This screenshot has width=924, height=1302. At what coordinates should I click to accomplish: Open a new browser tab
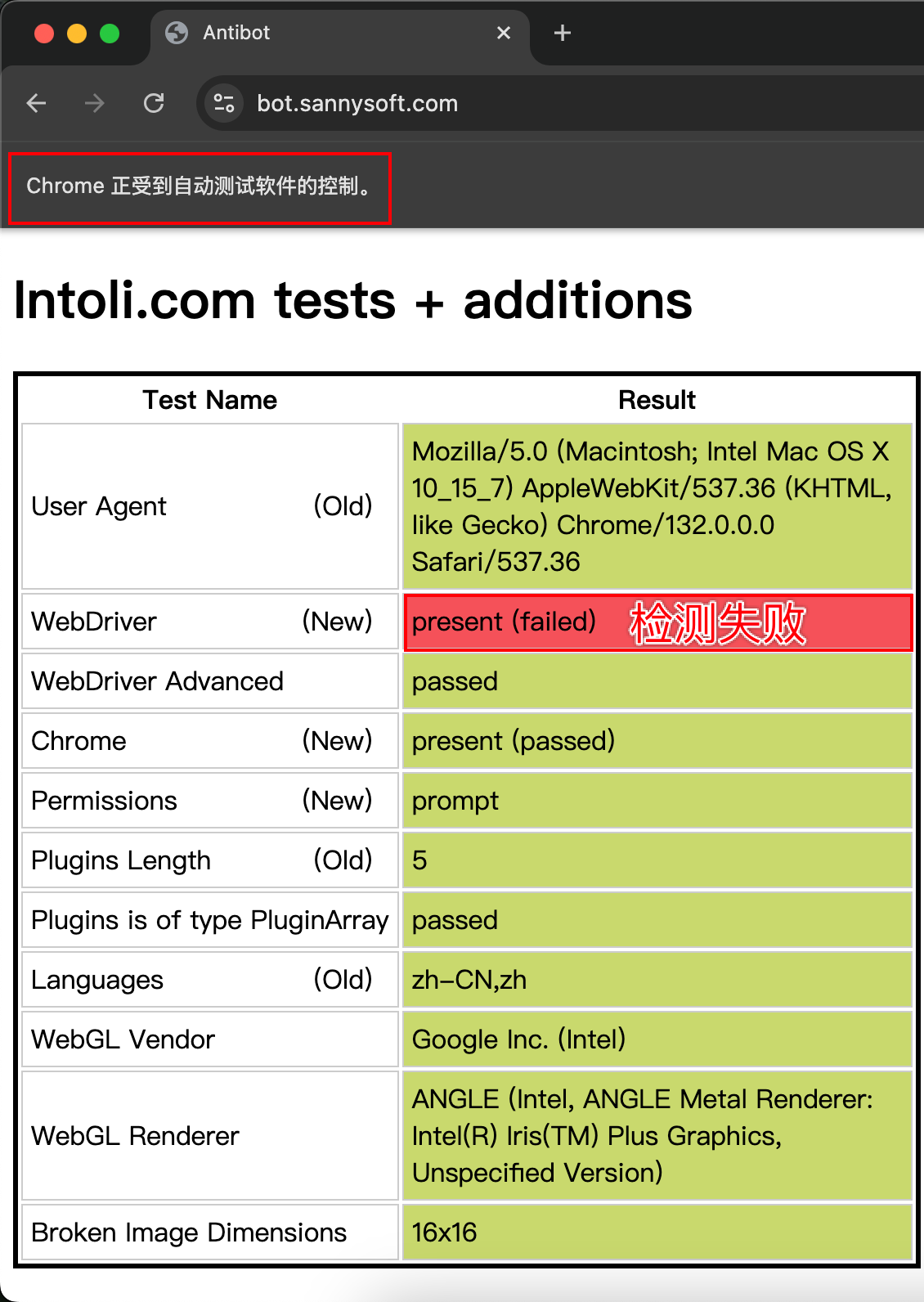tap(563, 33)
